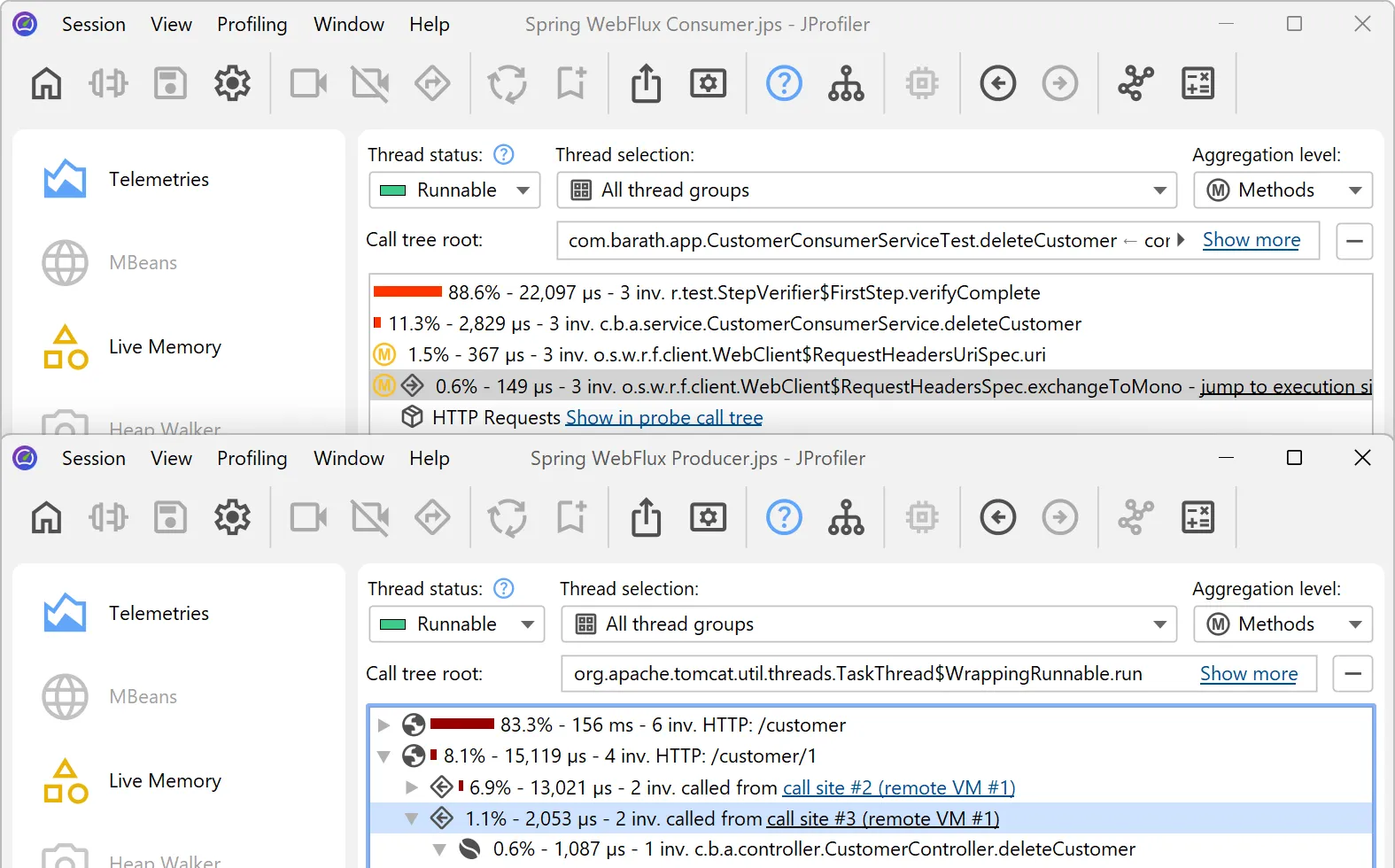
Task: Click forward arrow in Consumer toolbar
Action: point(1060,84)
